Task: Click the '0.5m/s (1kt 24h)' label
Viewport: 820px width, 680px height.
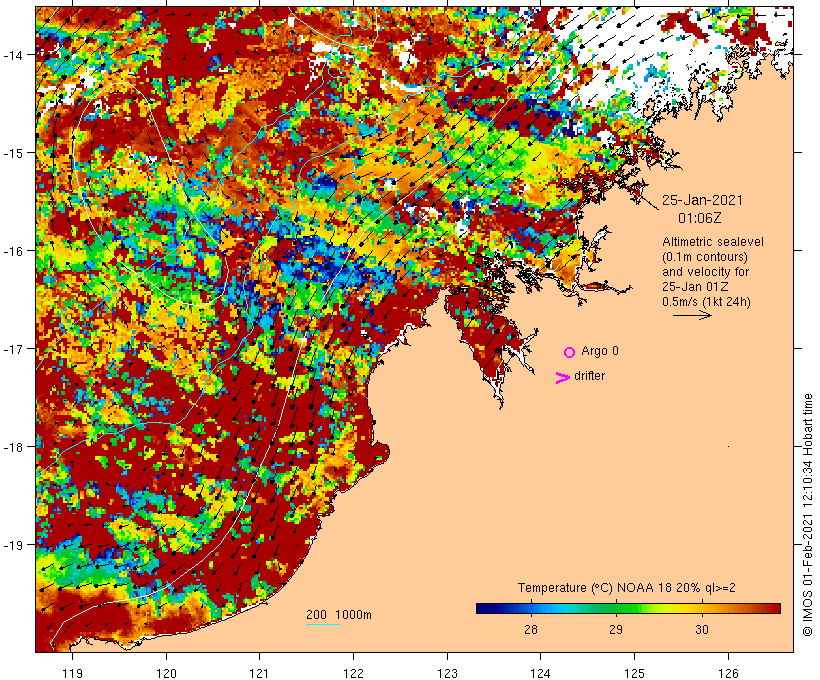Action: pos(707,302)
